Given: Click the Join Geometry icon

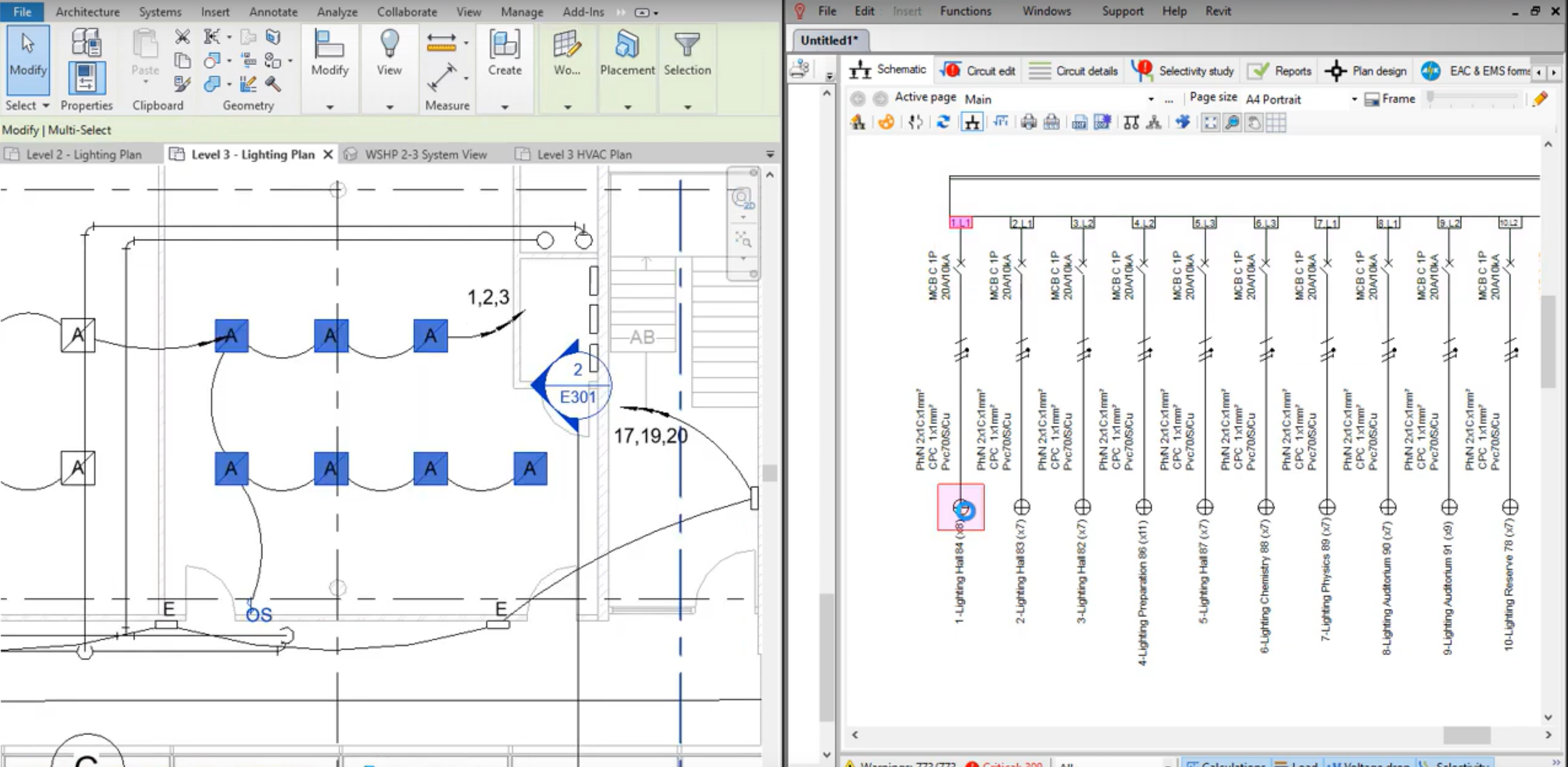Looking at the screenshot, I should pyautogui.click(x=212, y=84).
